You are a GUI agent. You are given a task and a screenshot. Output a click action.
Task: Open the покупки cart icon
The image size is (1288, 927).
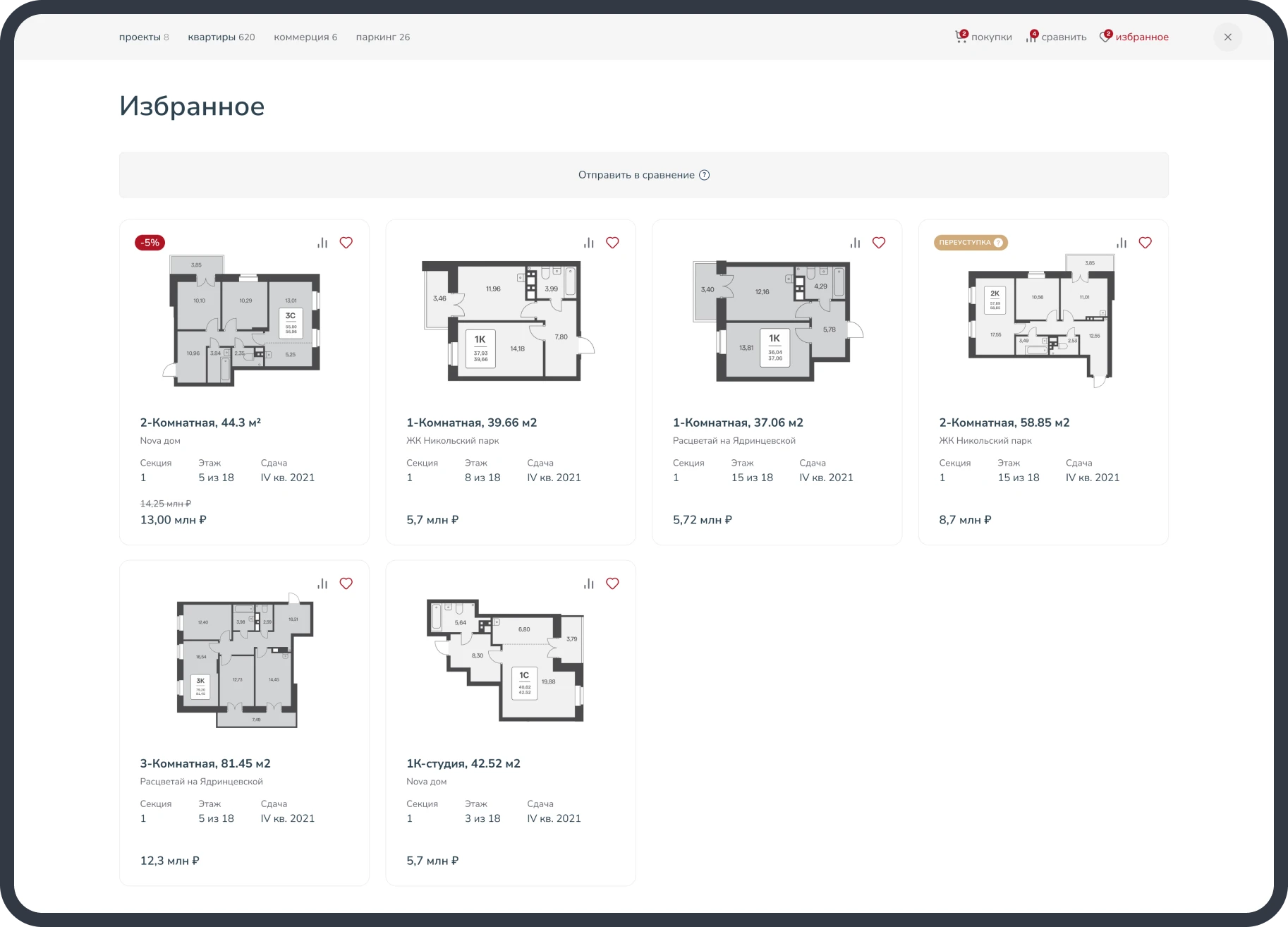(961, 37)
